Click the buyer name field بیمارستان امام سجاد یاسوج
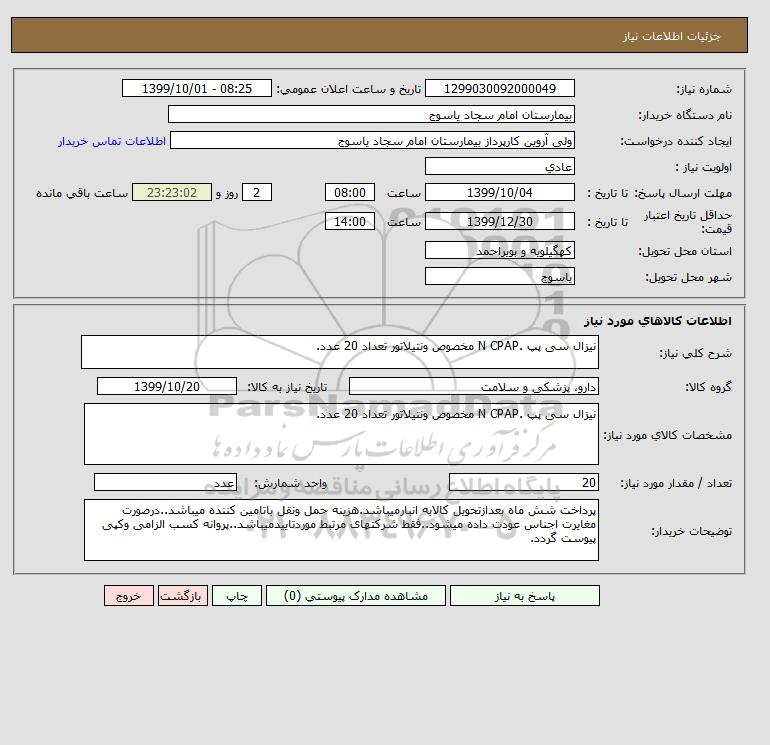The height and width of the screenshot is (745, 770). [371, 114]
